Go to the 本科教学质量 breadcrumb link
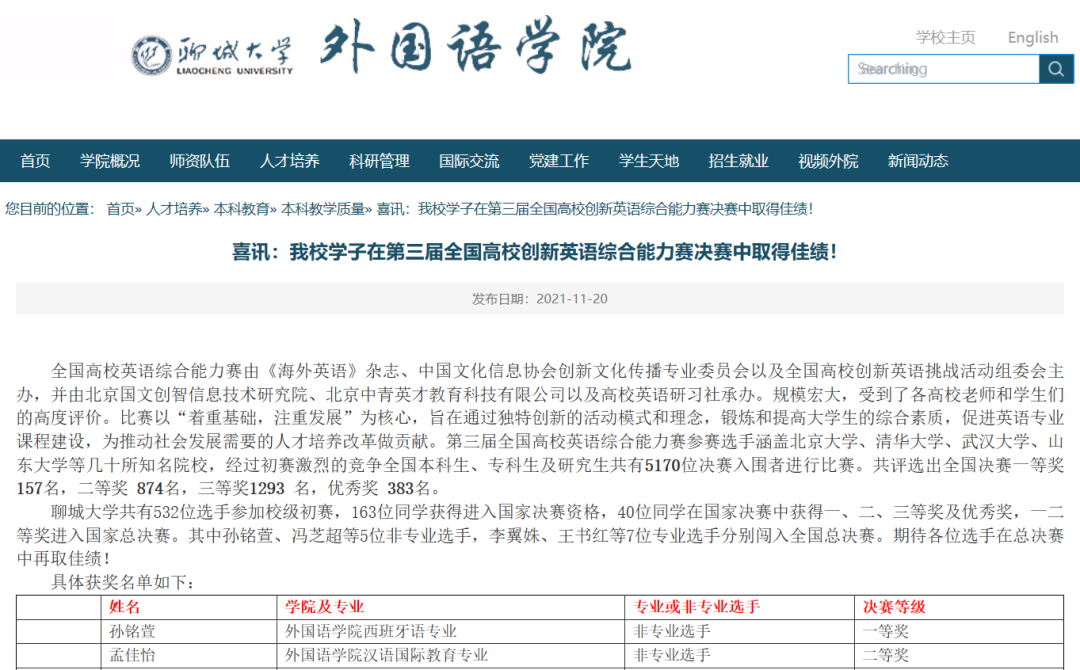1080x670 pixels. point(323,209)
